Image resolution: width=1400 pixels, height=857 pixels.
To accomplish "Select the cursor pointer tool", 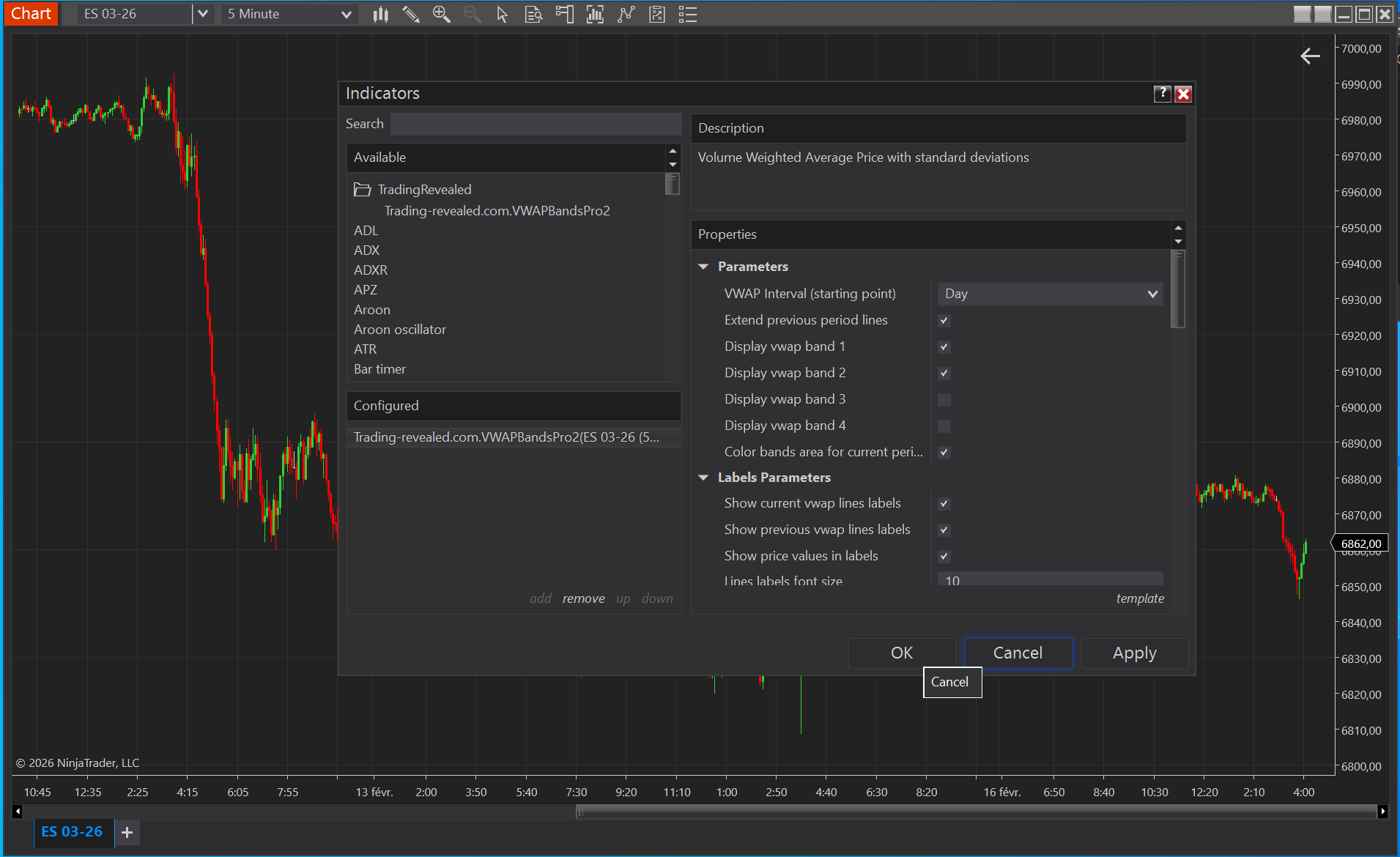I will [502, 14].
